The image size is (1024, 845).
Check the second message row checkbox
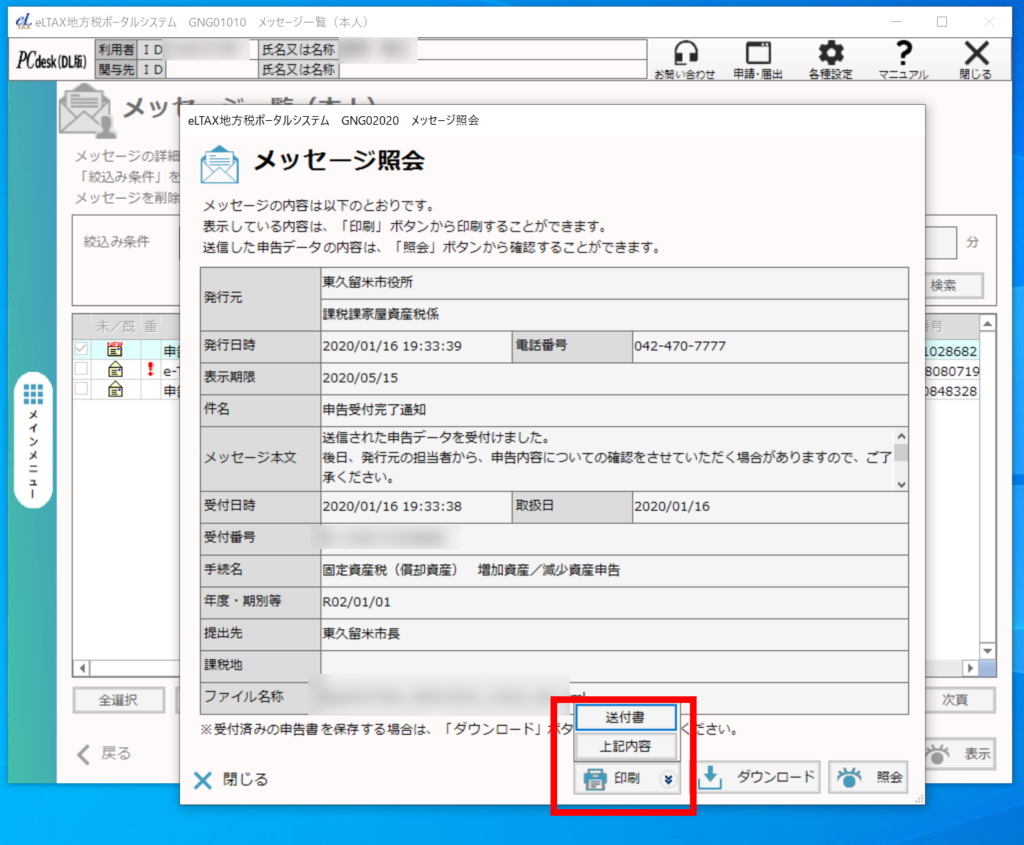(81, 370)
